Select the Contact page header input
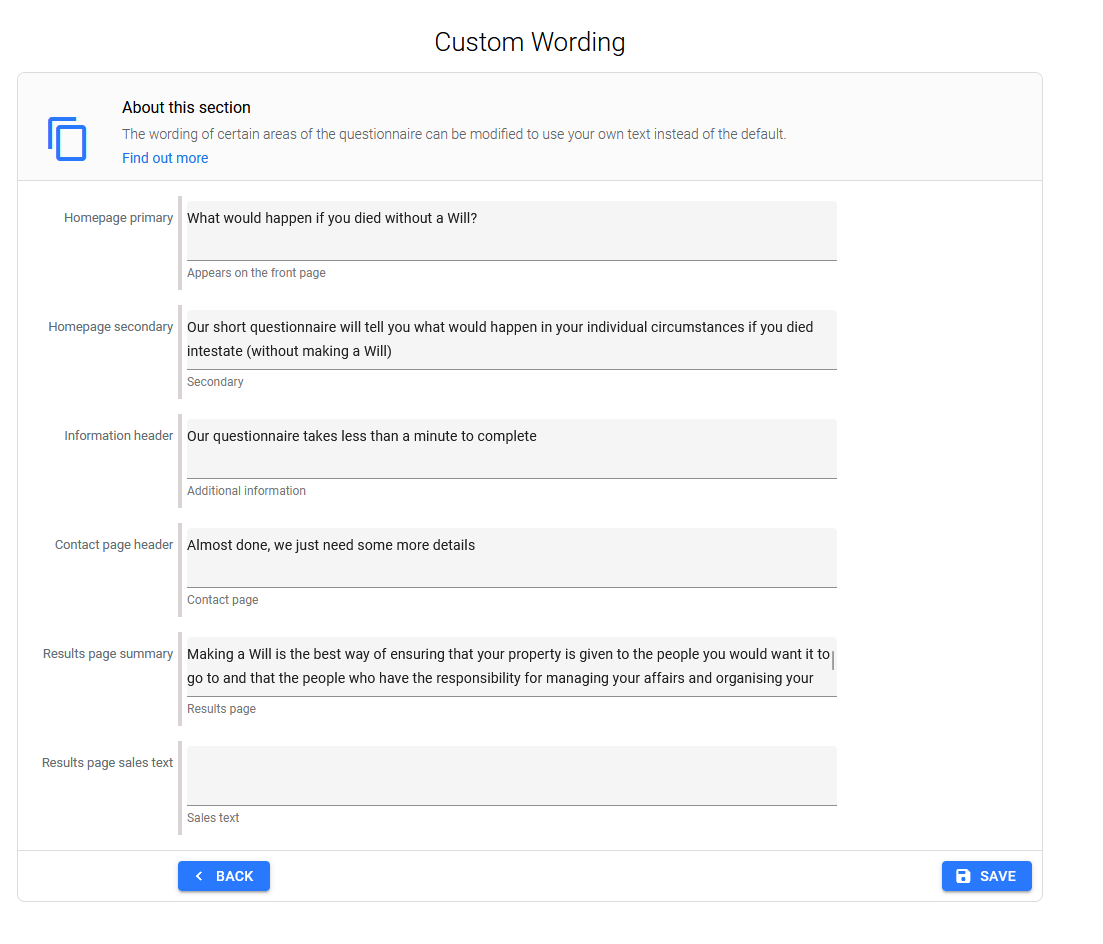 [x=511, y=557]
